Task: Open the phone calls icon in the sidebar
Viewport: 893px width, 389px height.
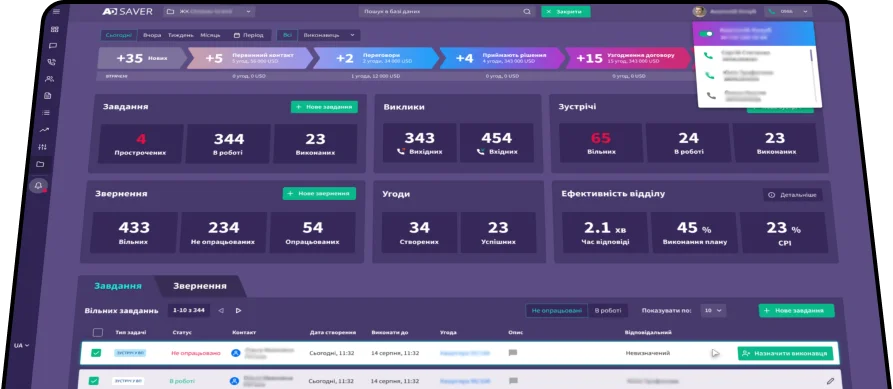Action: (x=52, y=62)
